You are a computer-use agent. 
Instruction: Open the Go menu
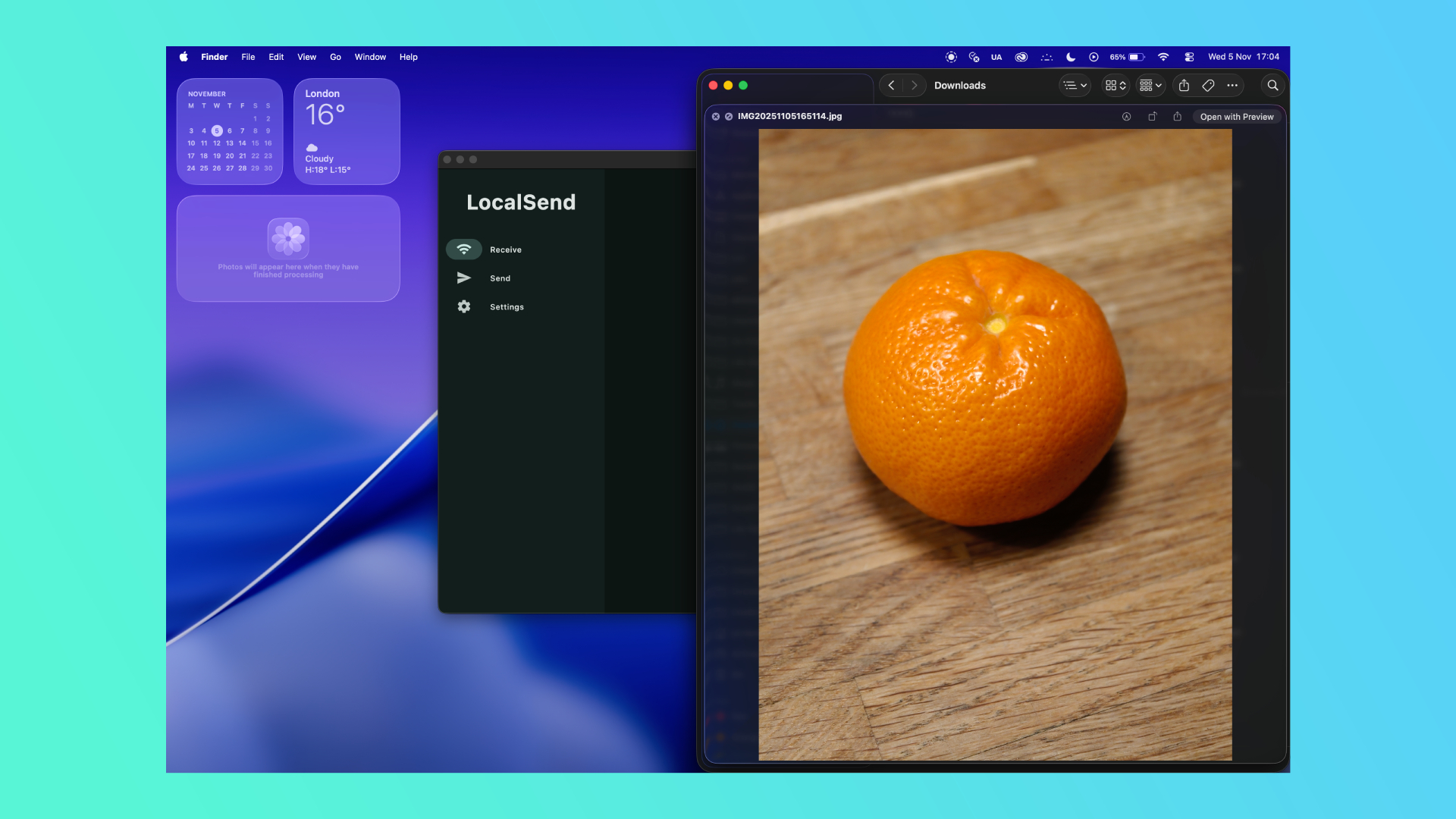pos(334,57)
